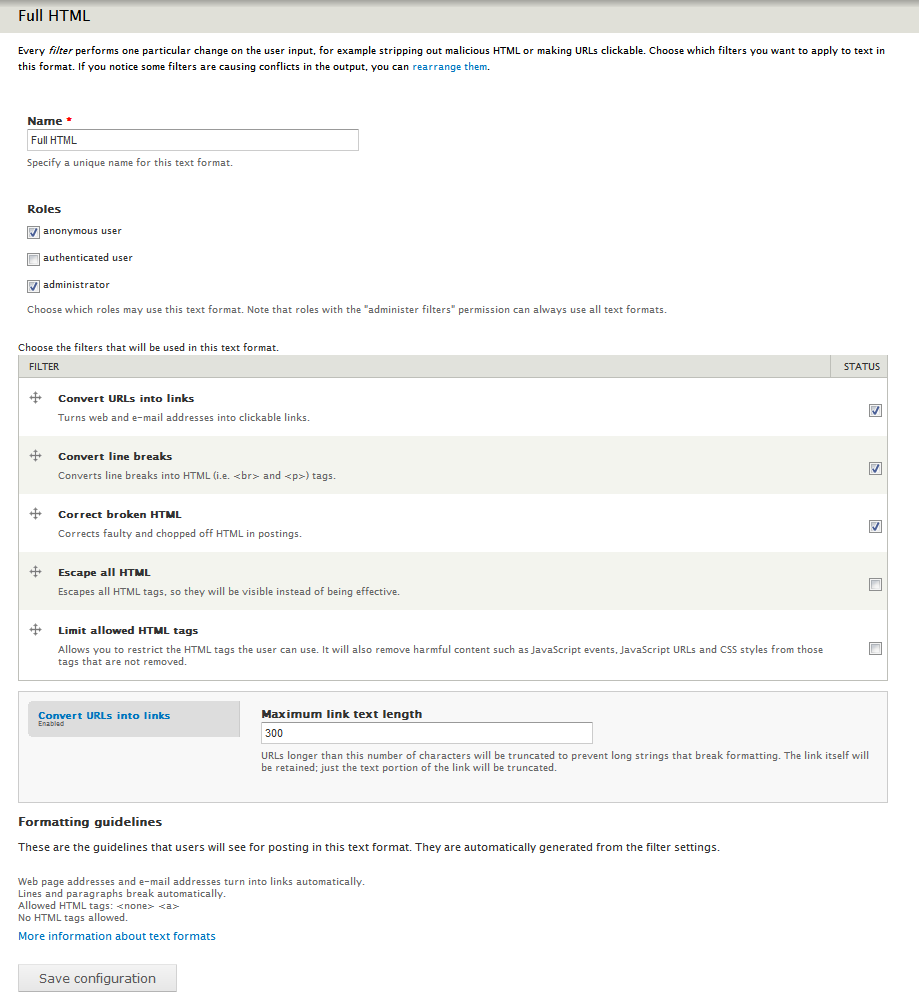Viewport: 919px width, 1005px height.
Task: Toggle the administrator role checkbox
Action: tap(34, 286)
